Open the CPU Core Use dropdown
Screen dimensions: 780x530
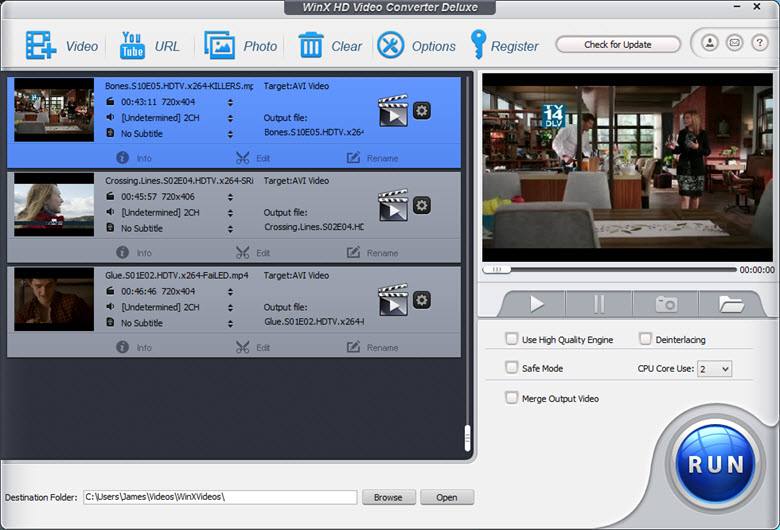(714, 369)
